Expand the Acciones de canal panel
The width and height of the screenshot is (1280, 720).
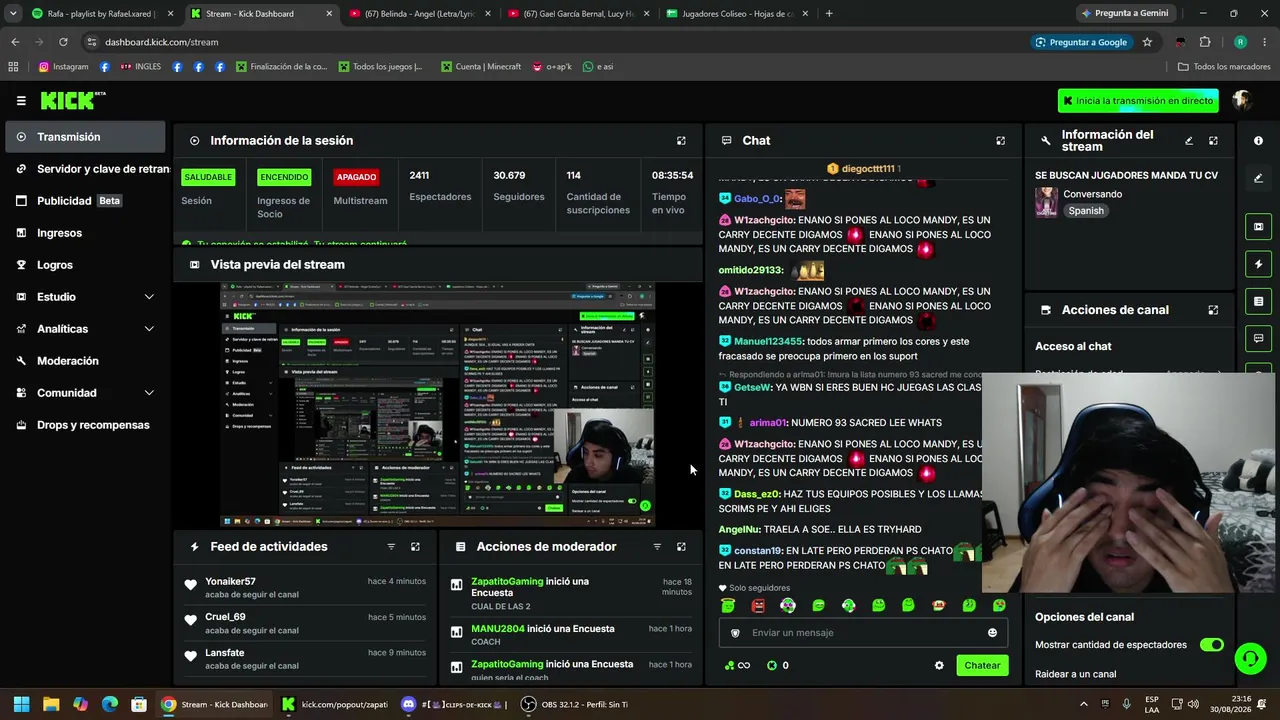1213,310
